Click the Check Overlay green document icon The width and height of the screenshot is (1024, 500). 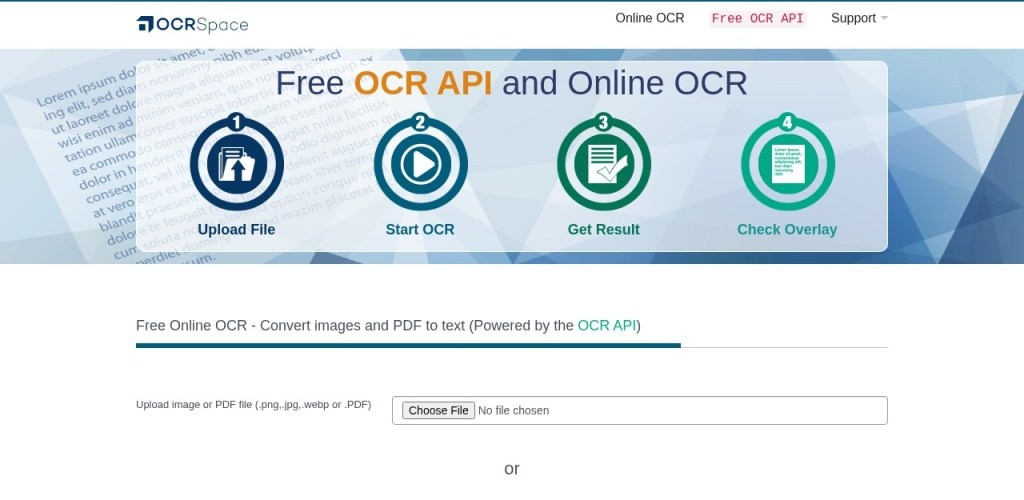click(787, 165)
